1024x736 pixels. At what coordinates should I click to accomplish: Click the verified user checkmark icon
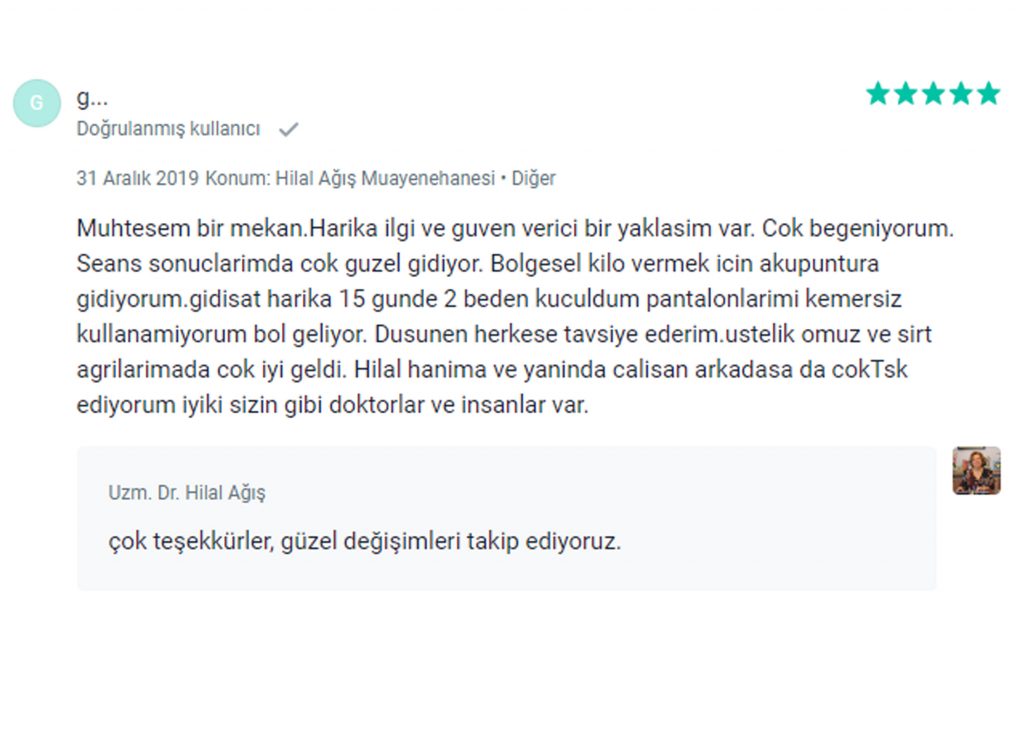point(288,129)
